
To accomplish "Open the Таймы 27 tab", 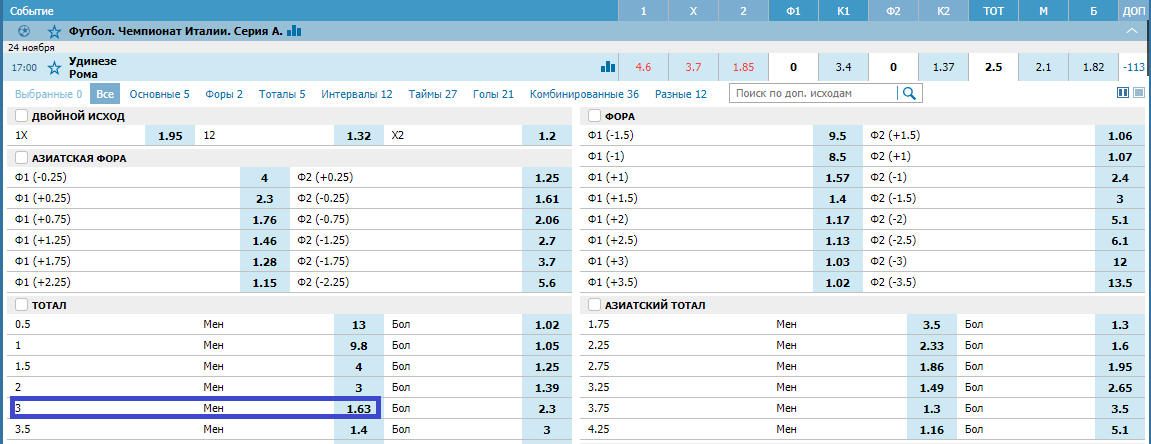I will [x=433, y=94].
